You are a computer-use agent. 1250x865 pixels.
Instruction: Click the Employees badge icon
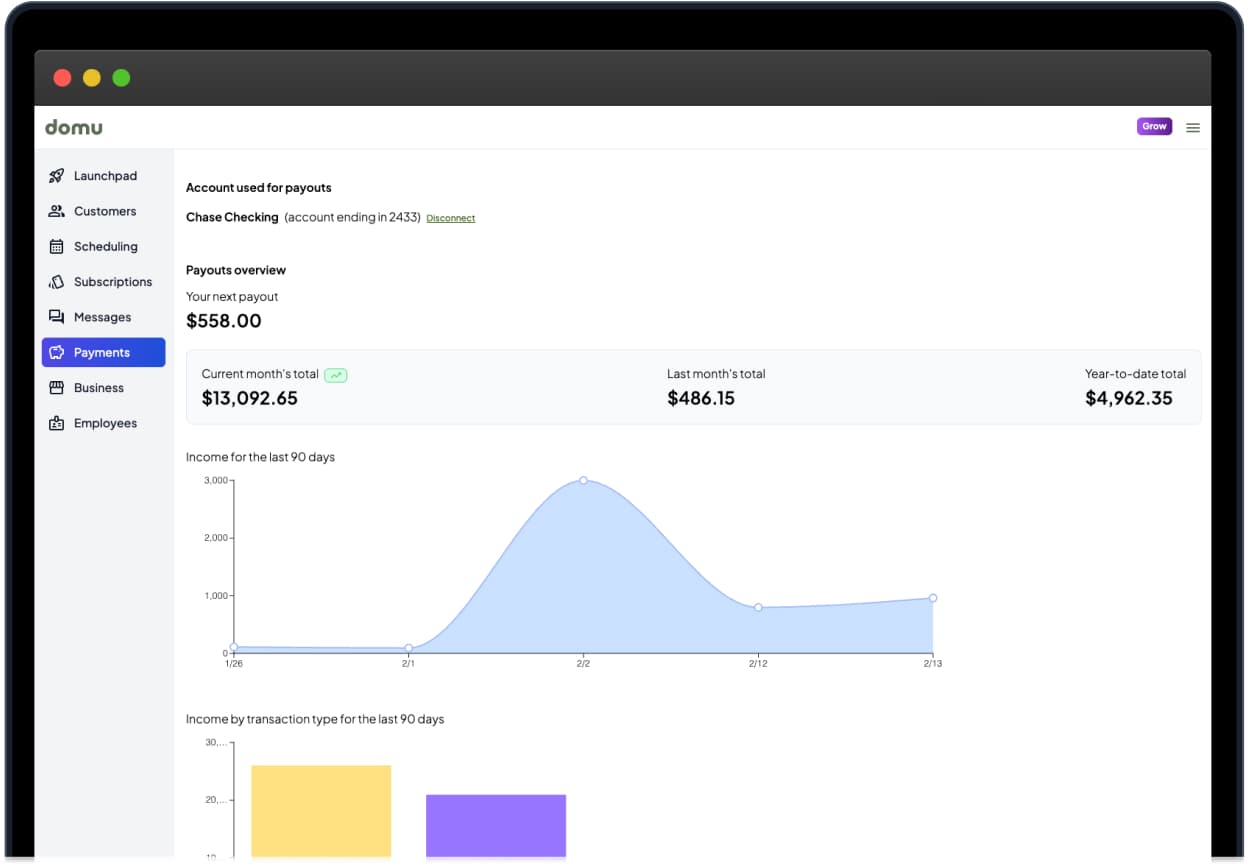[57, 423]
